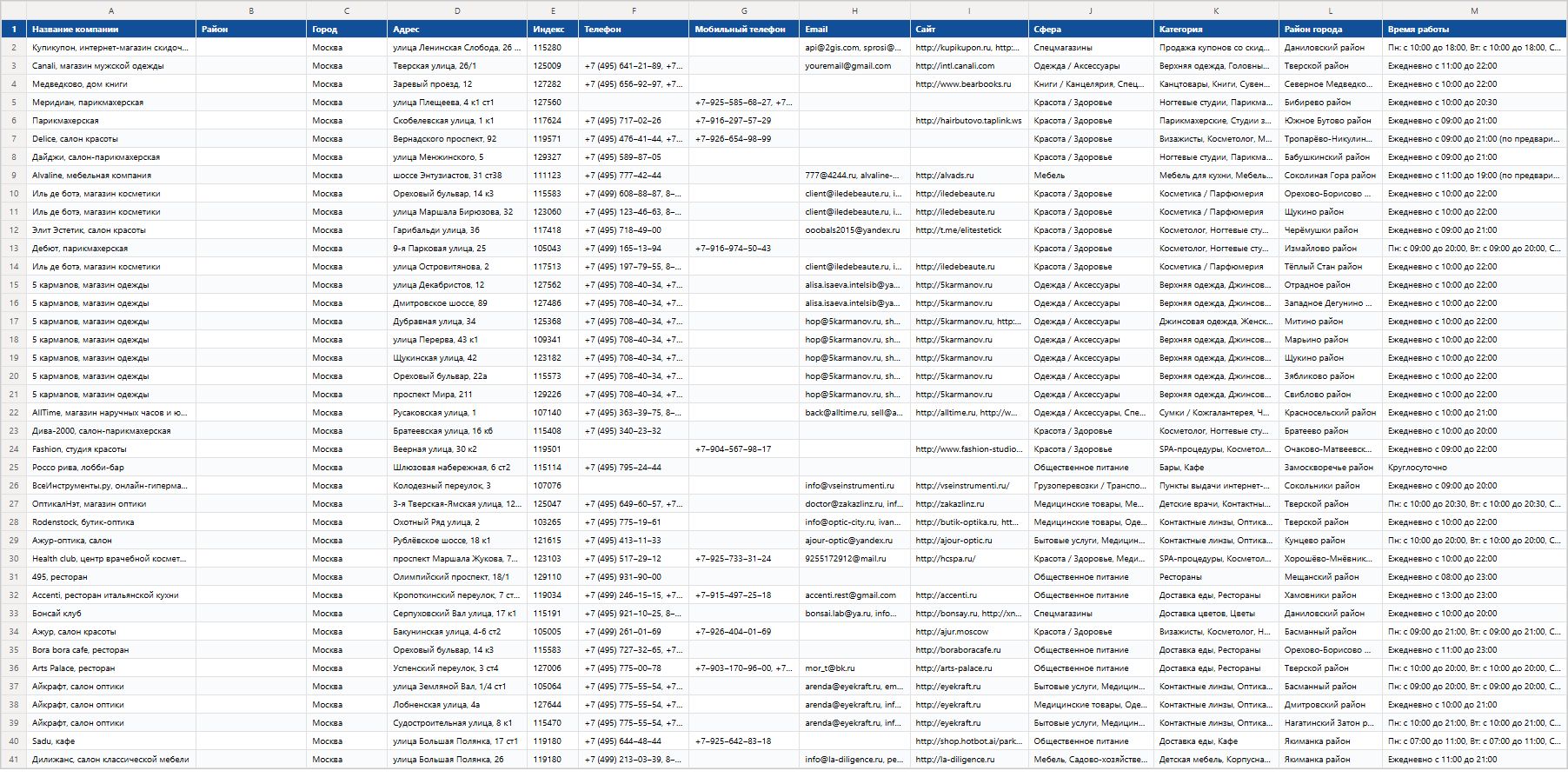Select the 'Россо рива, лобби-бар' cell
Viewport: 1568px width, 784px height.
point(111,468)
